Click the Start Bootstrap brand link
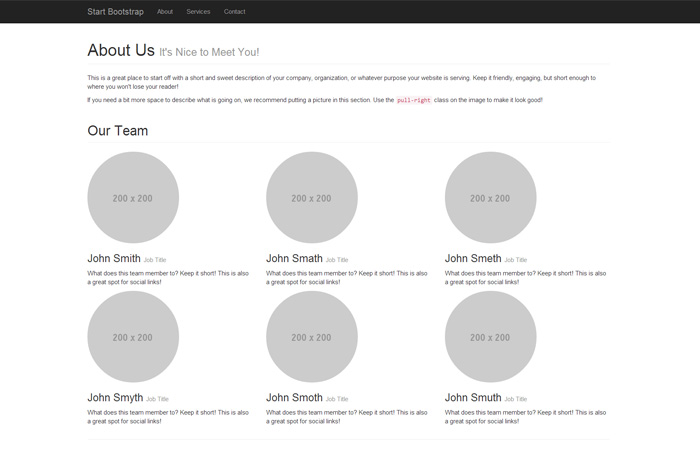 pyautogui.click(x=115, y=12)
